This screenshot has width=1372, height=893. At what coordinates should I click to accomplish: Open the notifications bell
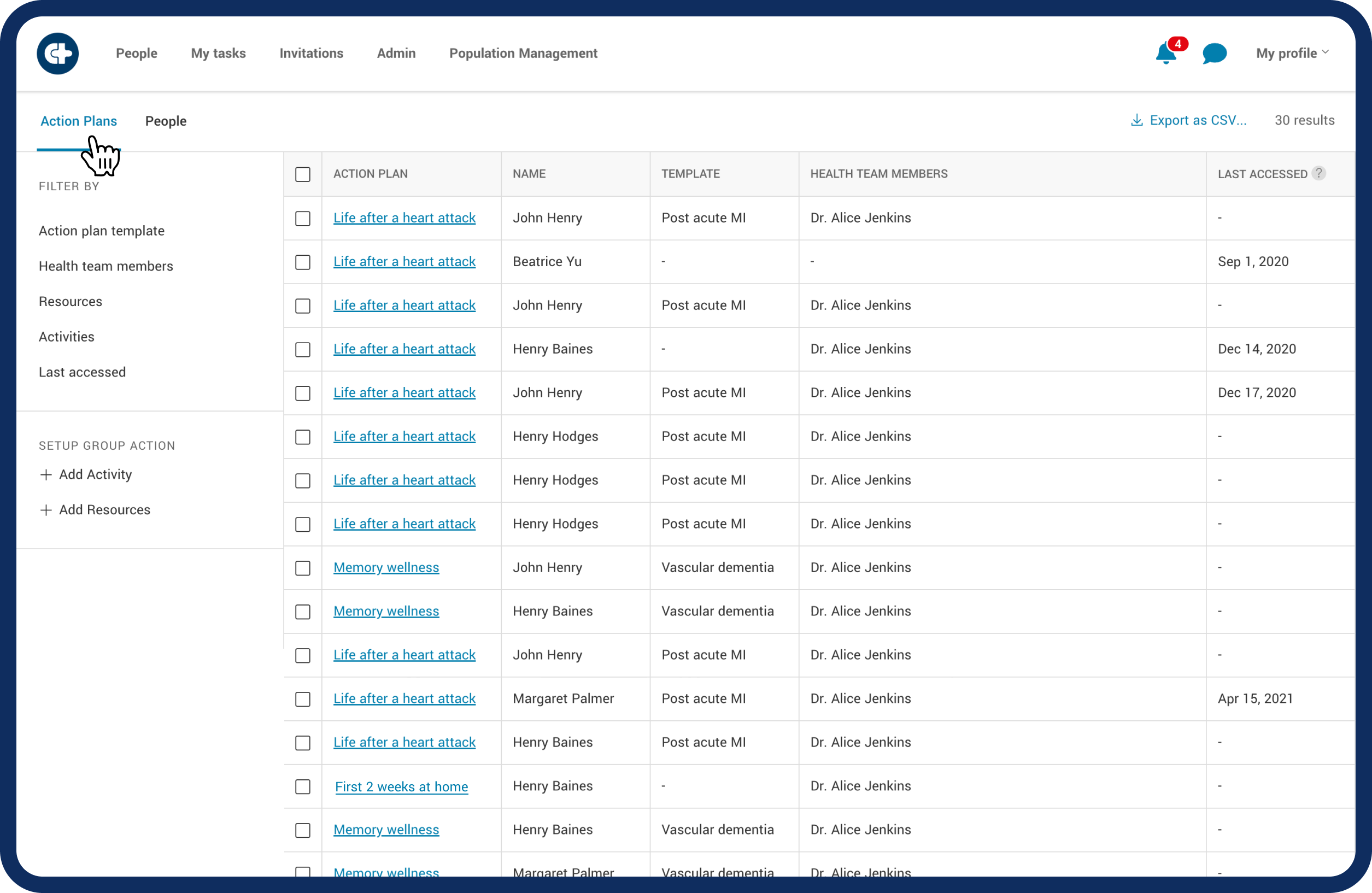click(x=1165, y=54)
